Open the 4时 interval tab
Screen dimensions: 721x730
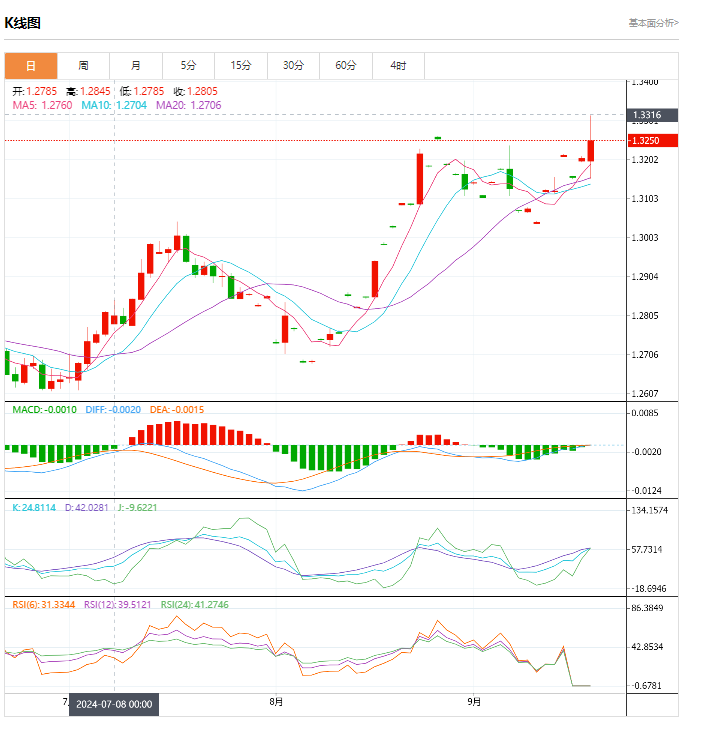pyautogui.click(x=398, y=66)
